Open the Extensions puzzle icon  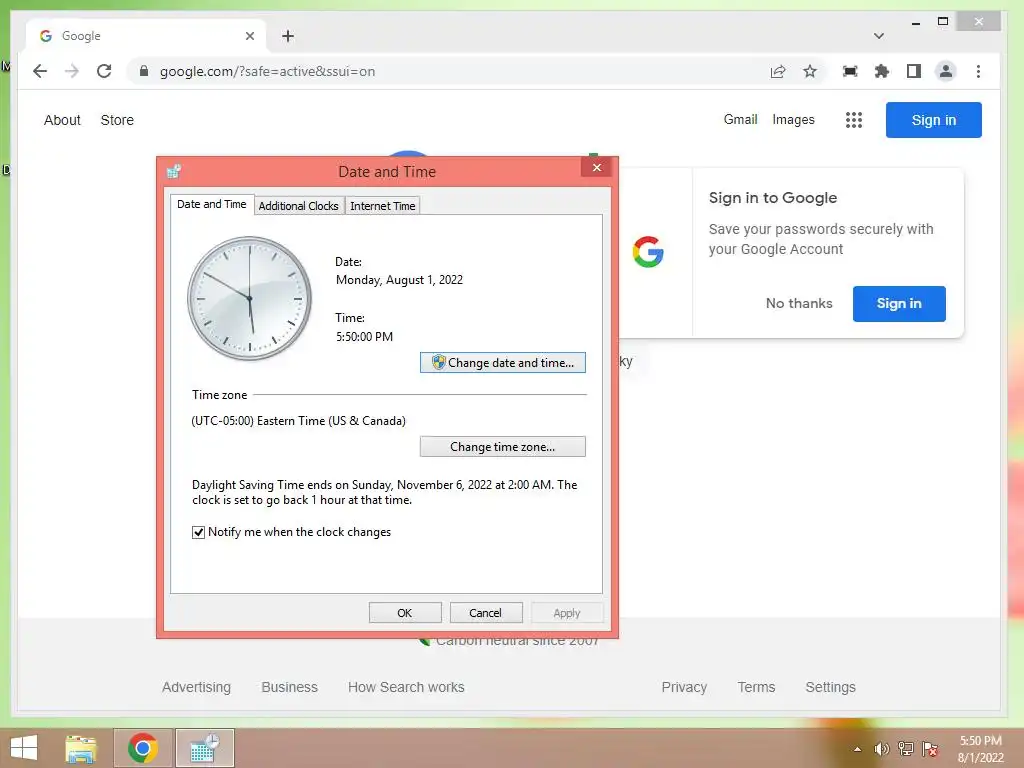click(x=882, y=71)
